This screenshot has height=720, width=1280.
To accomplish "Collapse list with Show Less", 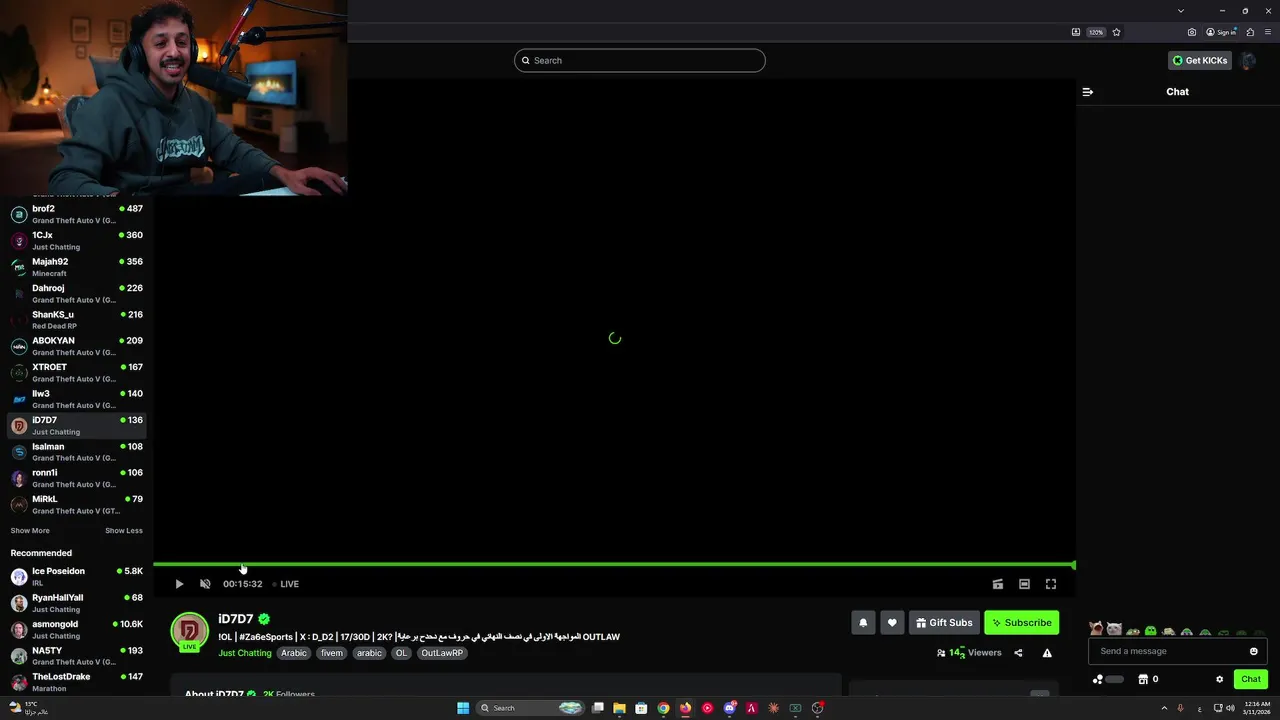I will [124, 531].
